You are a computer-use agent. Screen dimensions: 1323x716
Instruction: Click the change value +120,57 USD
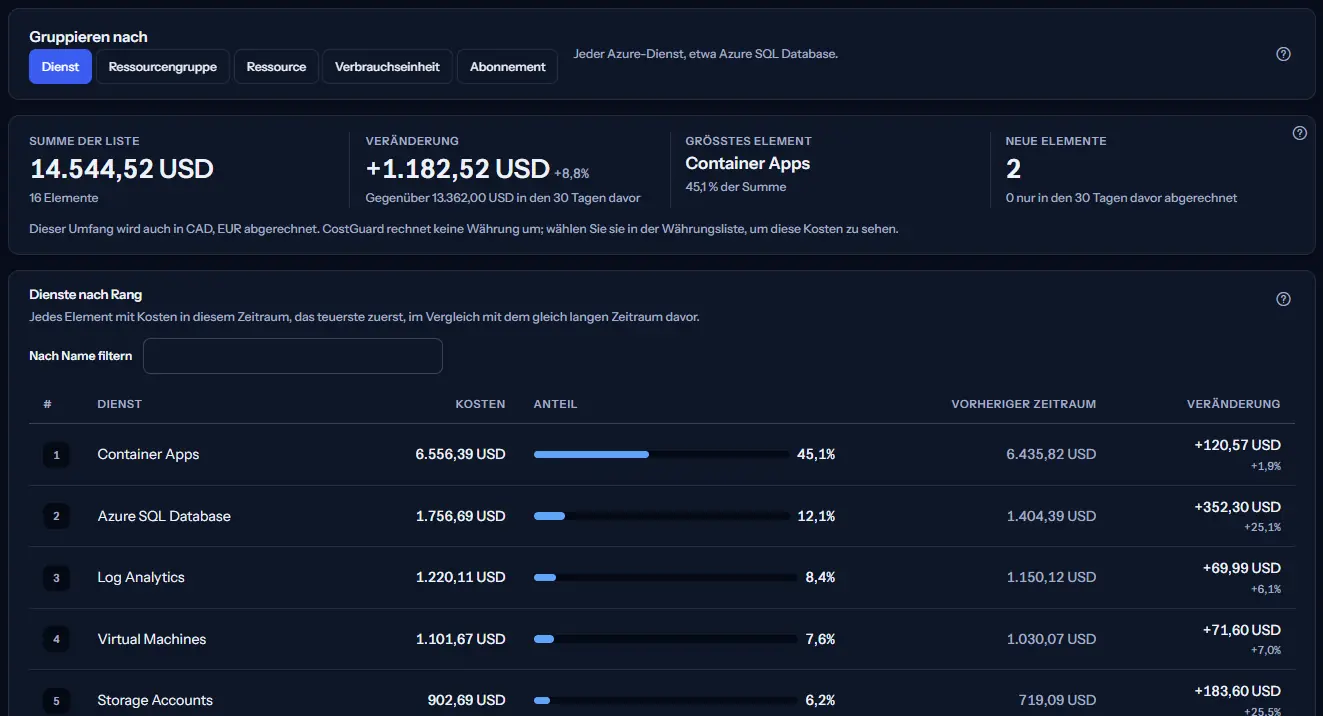click(x=1238, y=445)
